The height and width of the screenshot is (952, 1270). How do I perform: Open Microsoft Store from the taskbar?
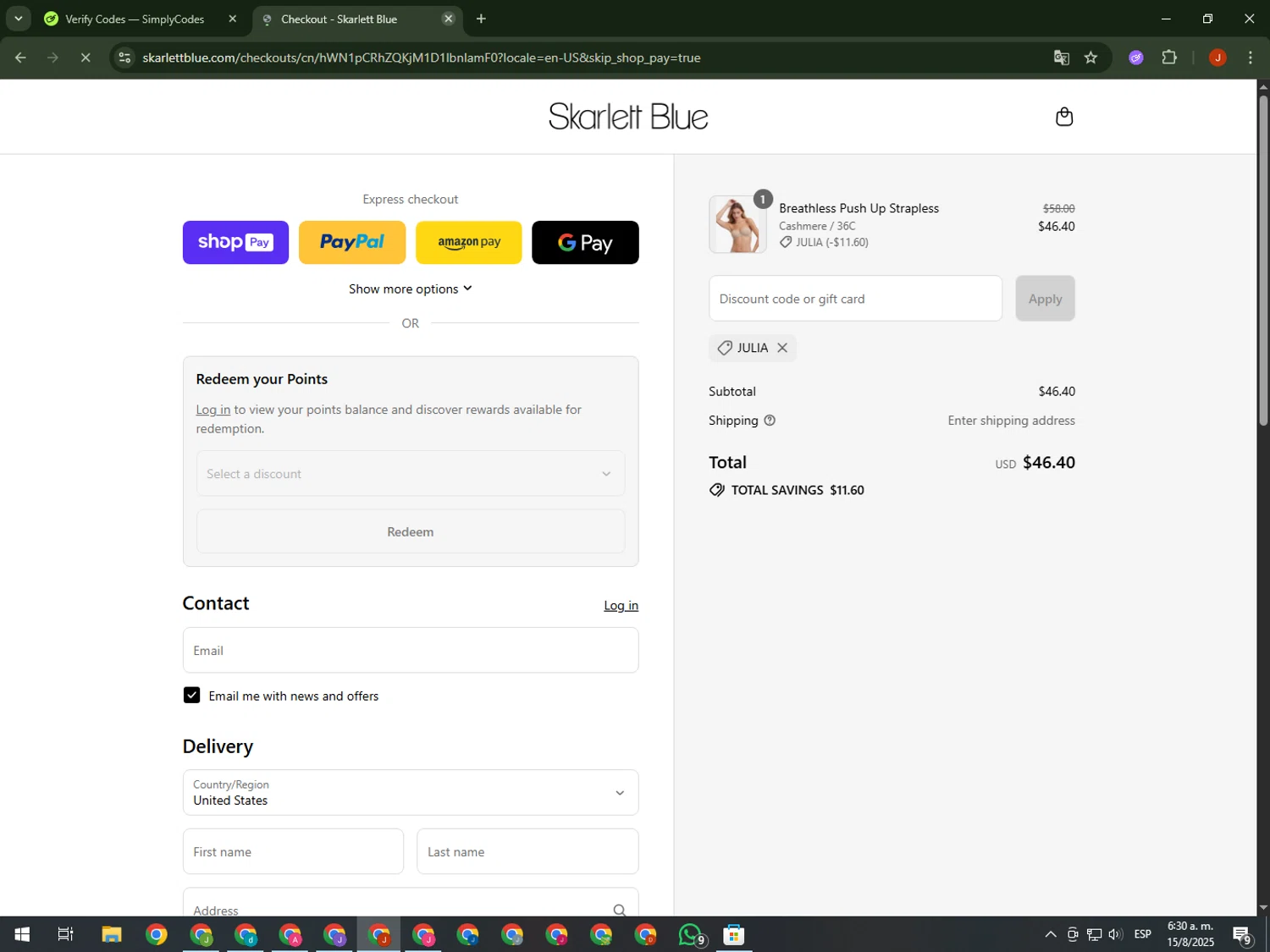pos(734,934)
